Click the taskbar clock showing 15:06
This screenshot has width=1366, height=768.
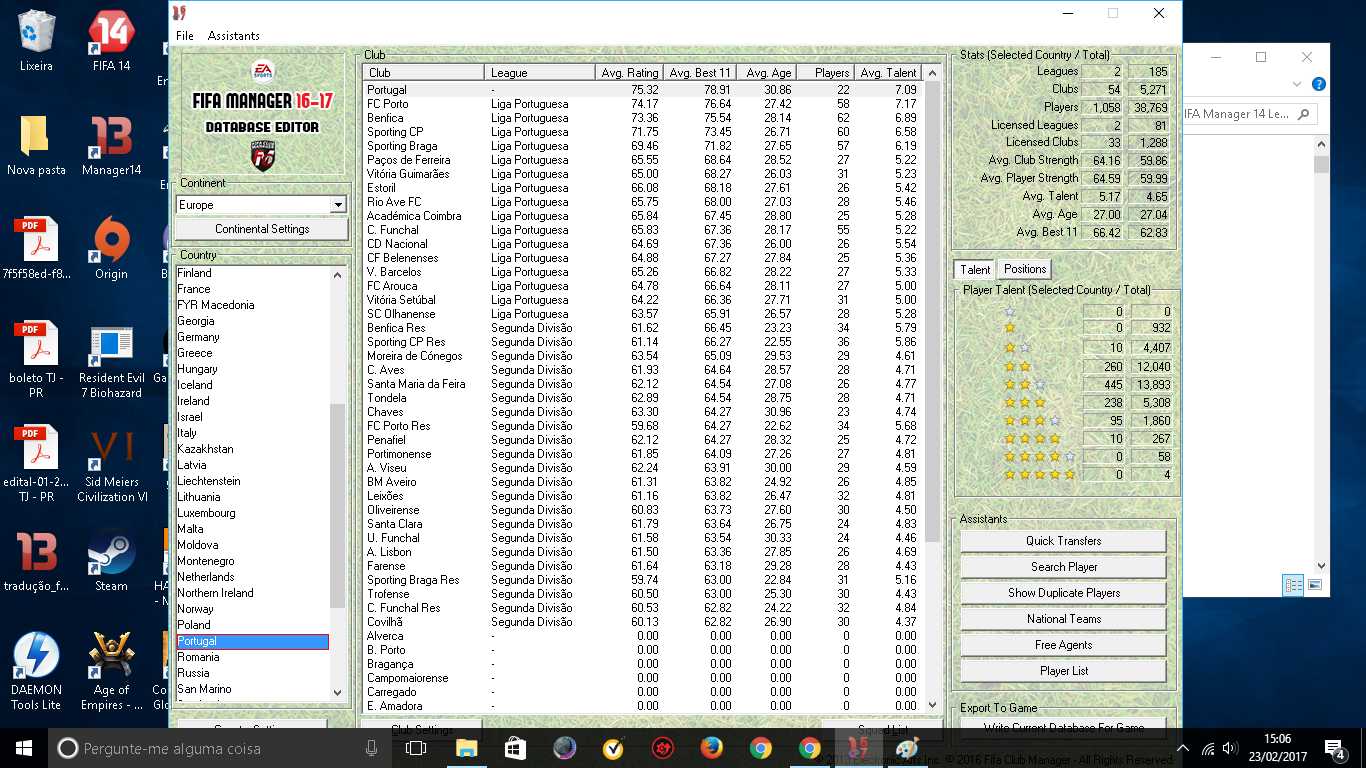(1277, 748)
